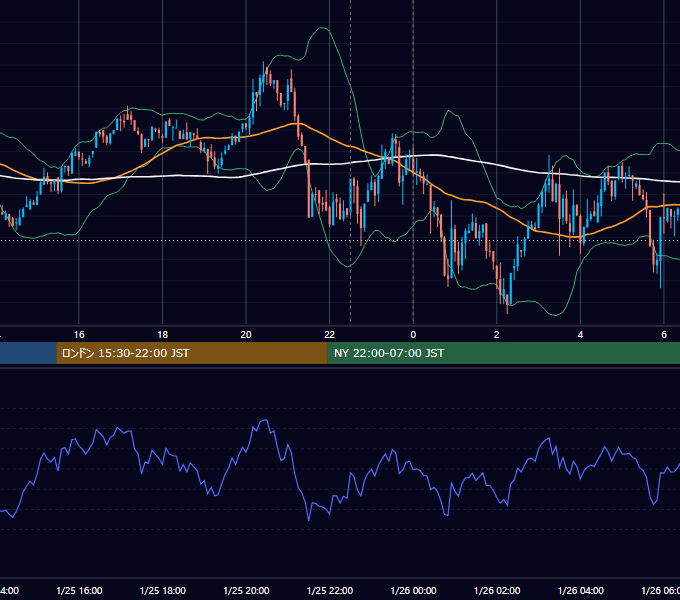This screenshot has height=600, width=680.
Task: Click the 1/26 04:00 bottom axis label
Action: pos(581,590)
